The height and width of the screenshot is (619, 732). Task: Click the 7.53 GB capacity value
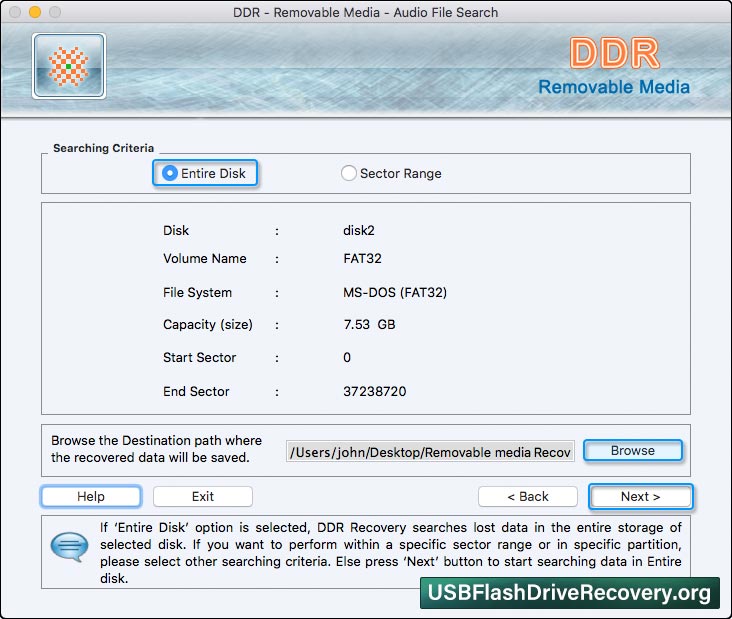point(369,324)
